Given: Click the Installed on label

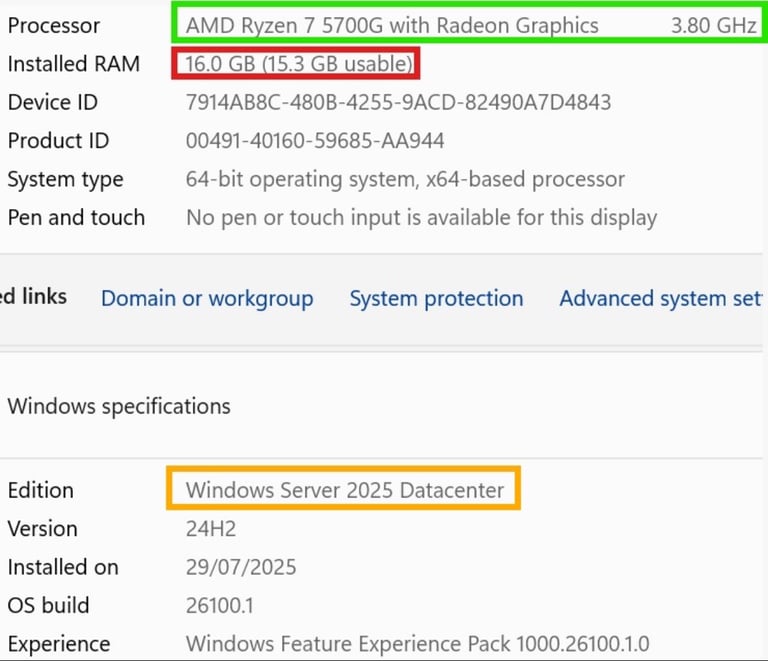Looking at the screenshot, I should (63, 567).
